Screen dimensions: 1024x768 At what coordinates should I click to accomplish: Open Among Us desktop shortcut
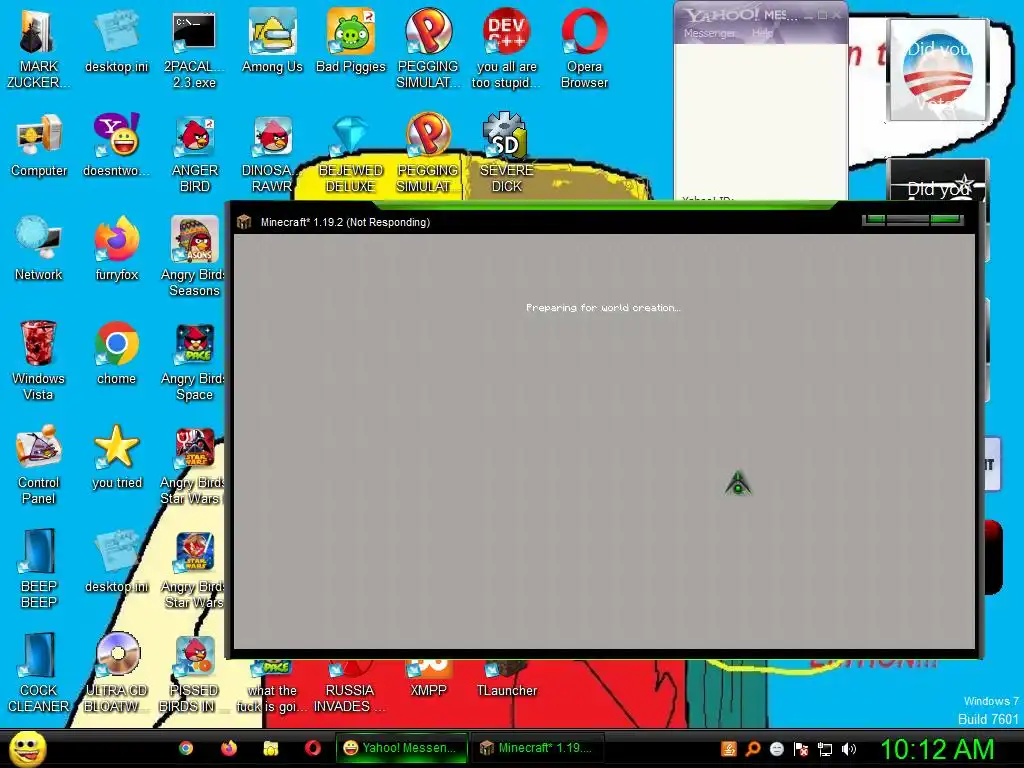point(272,41)
